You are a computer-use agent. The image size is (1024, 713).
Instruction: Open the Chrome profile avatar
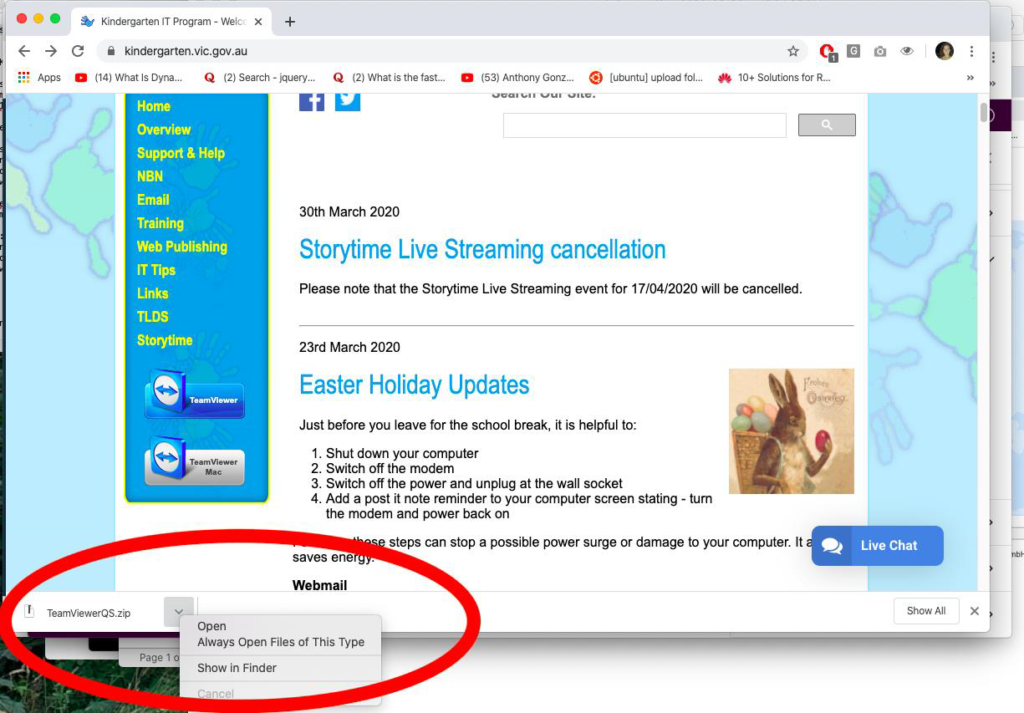[944, 51]
